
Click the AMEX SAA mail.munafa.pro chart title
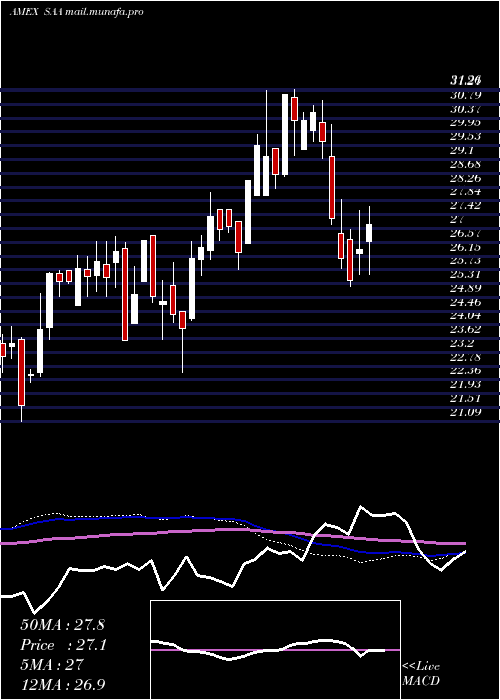click(x=76, y=12)
